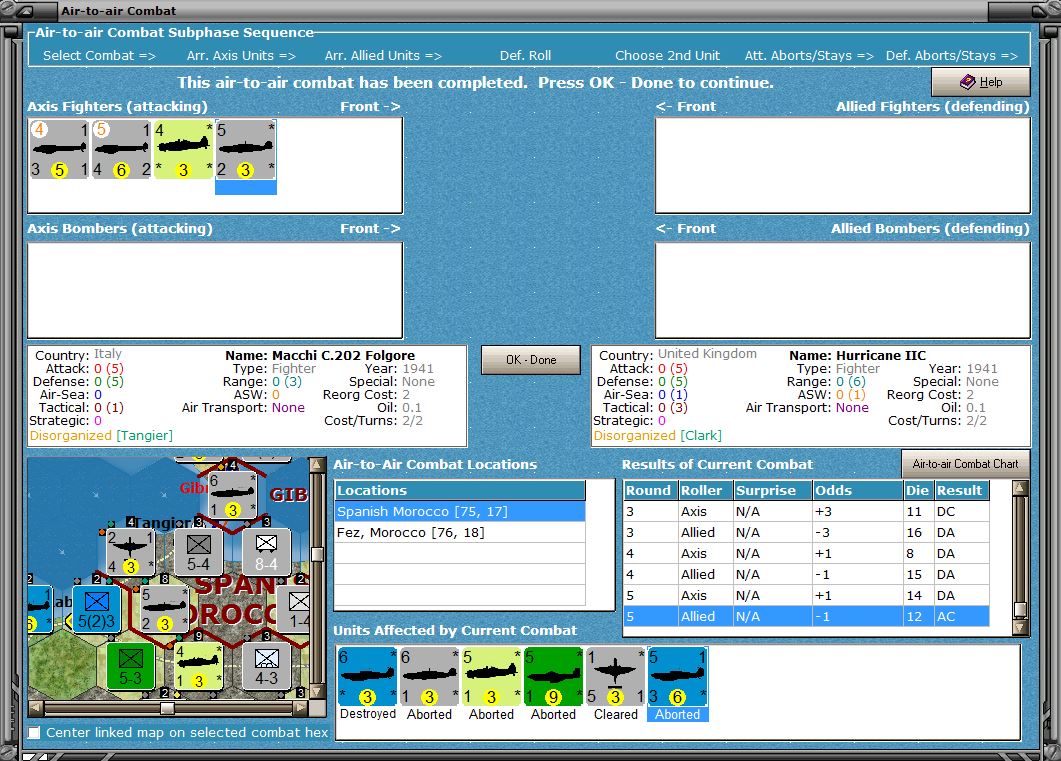Select the second Axis fighter with orange 5
The width and height of the screenshot is (1061, 761).
(122, 149)
